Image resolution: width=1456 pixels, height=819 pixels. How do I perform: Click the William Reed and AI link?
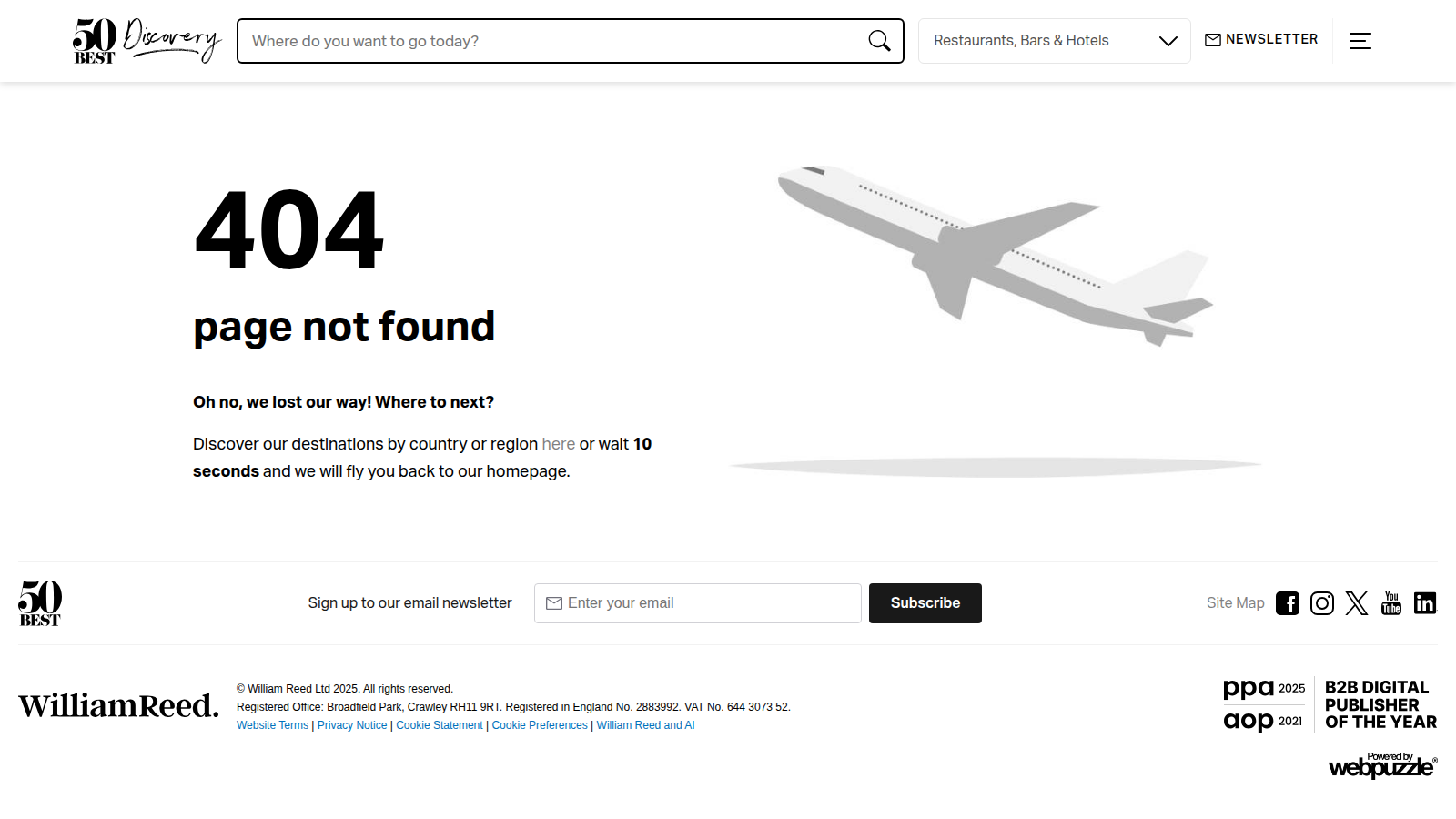coord(645,725)
